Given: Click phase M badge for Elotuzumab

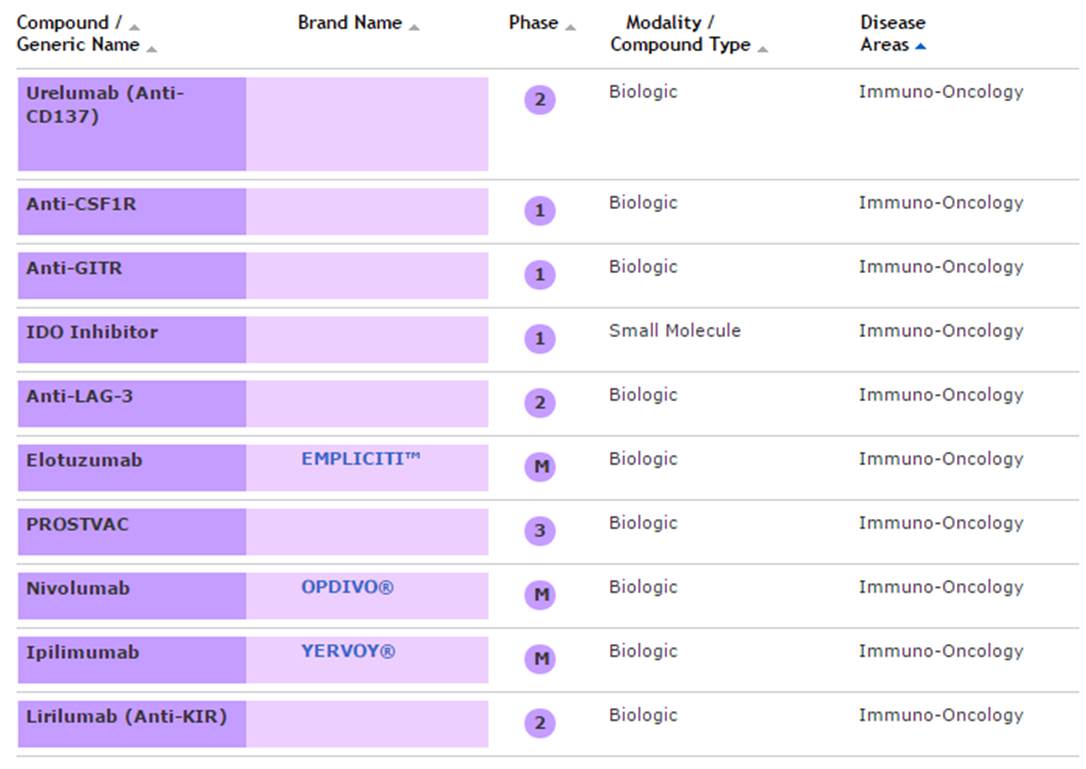Looking at the screenshot, I should 540,467.
